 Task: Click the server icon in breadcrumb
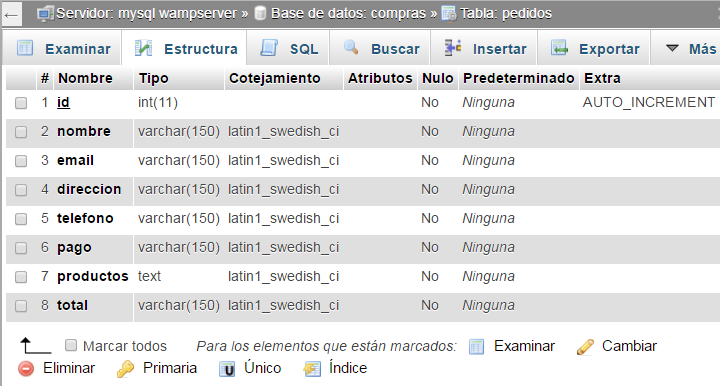point(45,14)
